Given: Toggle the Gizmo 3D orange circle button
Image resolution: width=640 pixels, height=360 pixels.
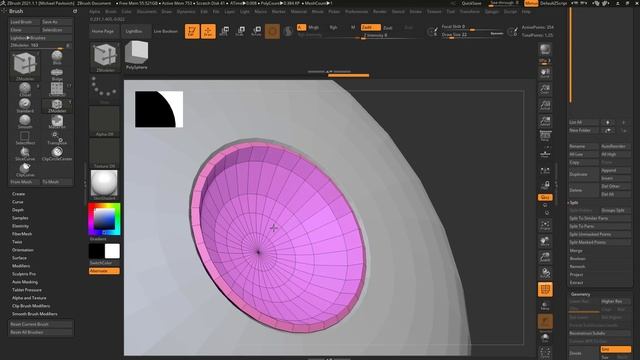Looking at the screenshot, I should pos(272,31).
